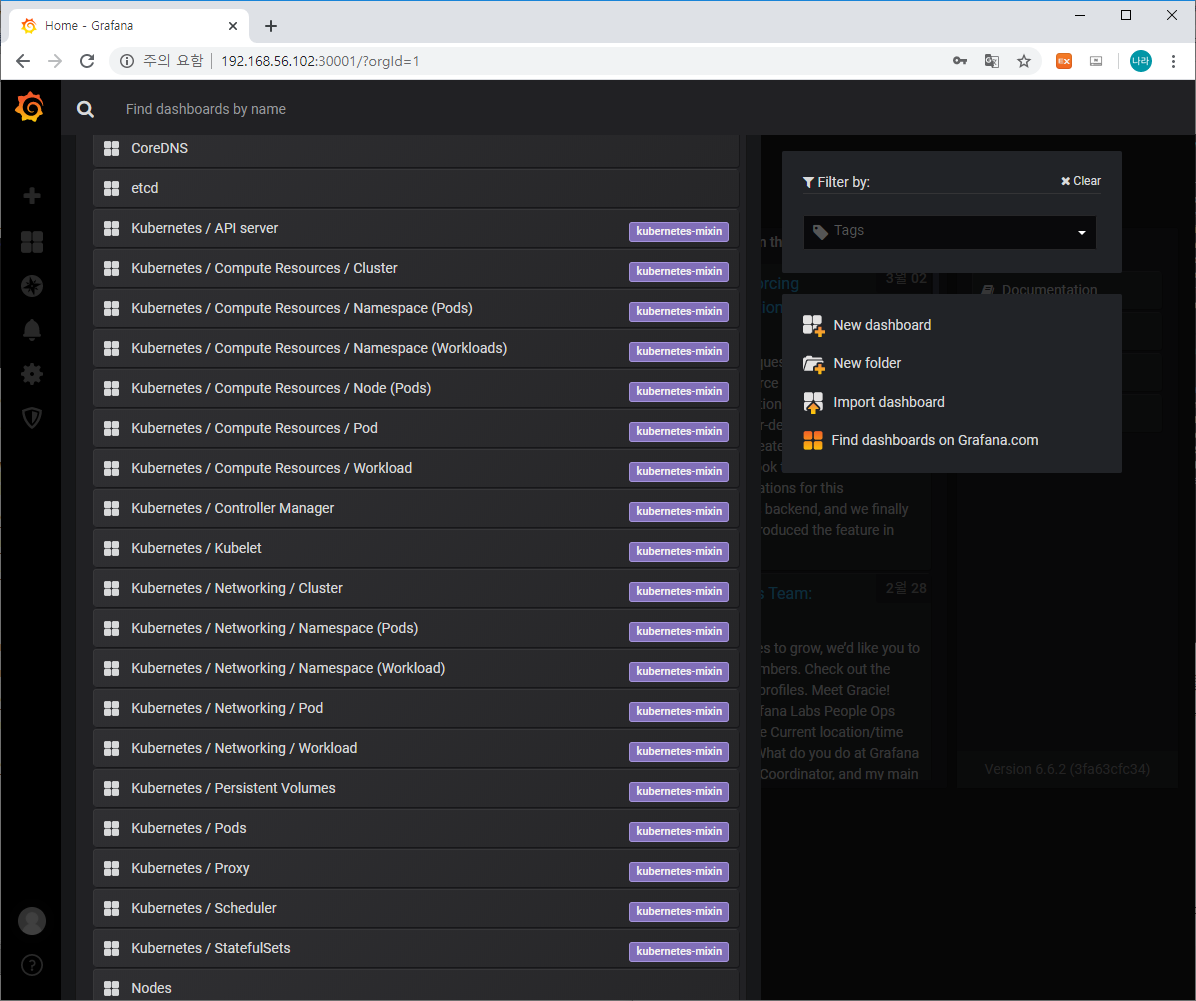This screenshot has width=1196, height=1001.
Task: Click the Grafana logo in the sidebar
Action: click(x=30, y=108)
